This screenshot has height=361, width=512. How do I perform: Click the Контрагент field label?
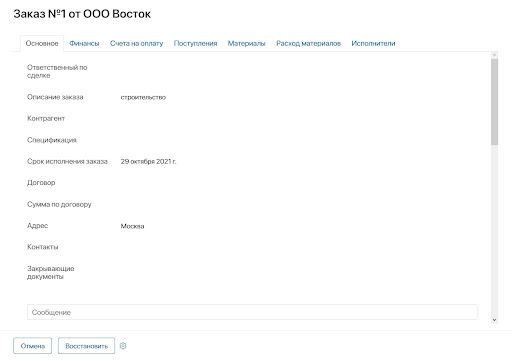point(46,118)
